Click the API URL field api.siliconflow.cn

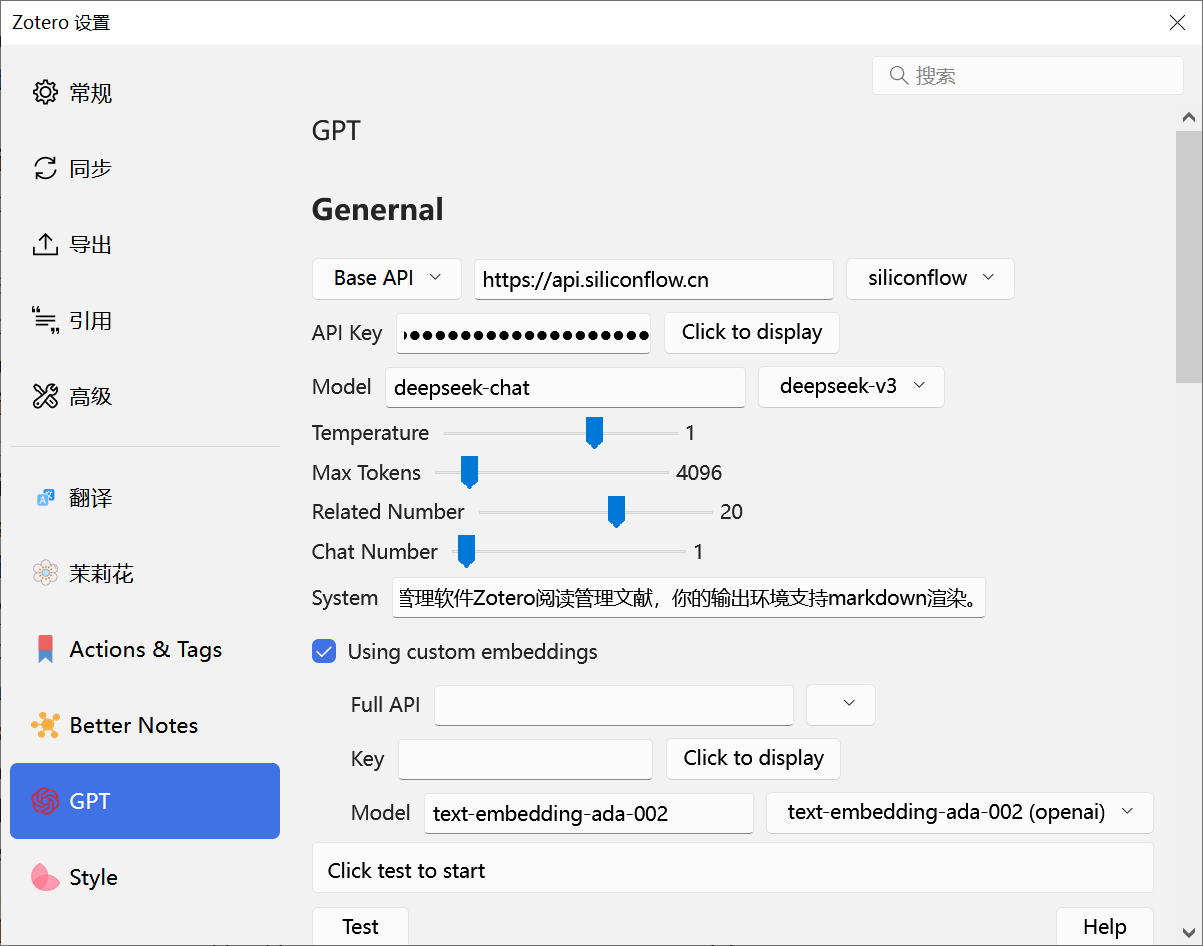(654, 279)
